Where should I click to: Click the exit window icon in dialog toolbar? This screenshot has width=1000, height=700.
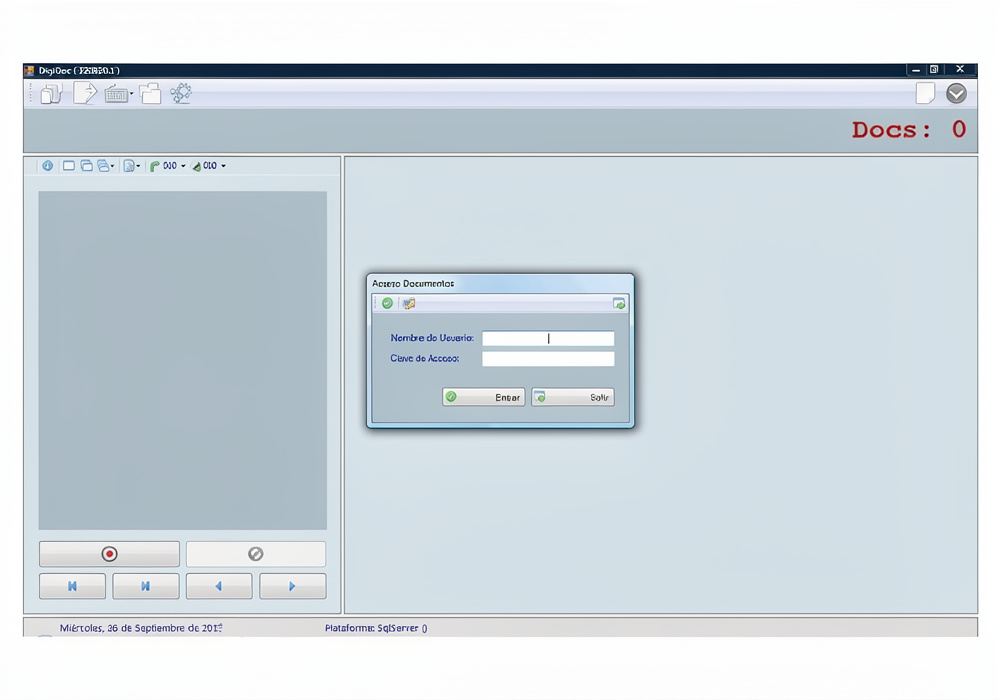[619, 303]
